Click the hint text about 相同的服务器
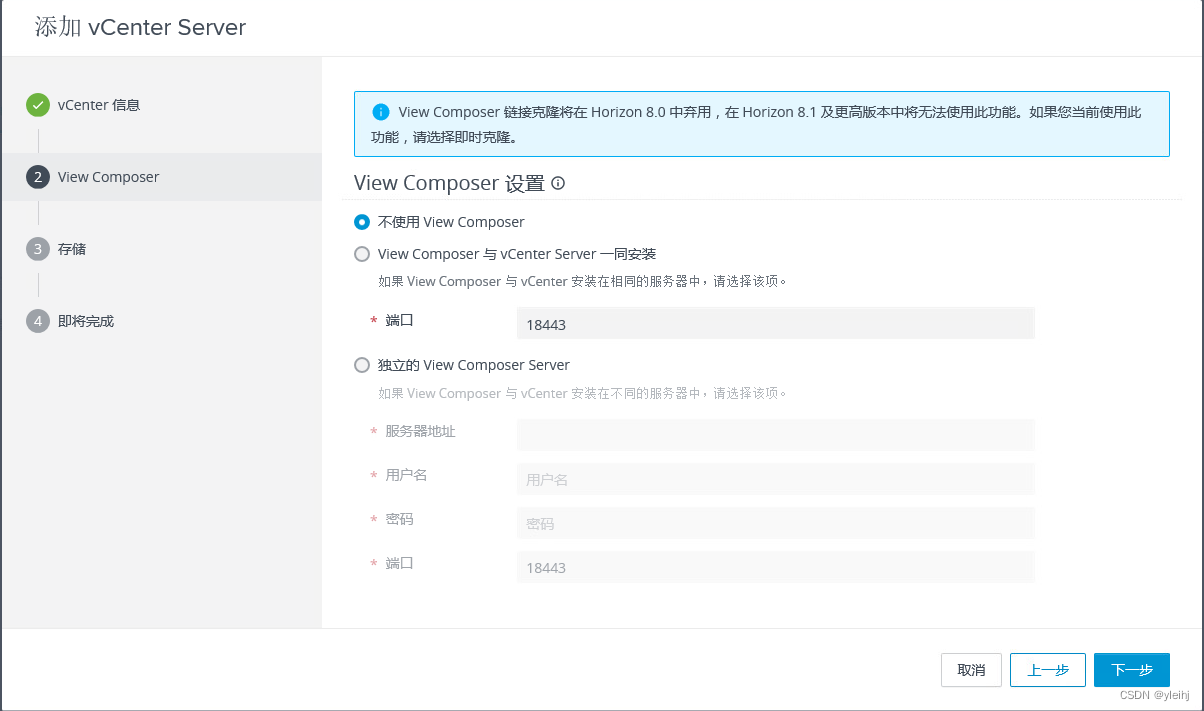Image resolution: width=1204 pixels, height=711 pixels. click(x=582, y=282)
